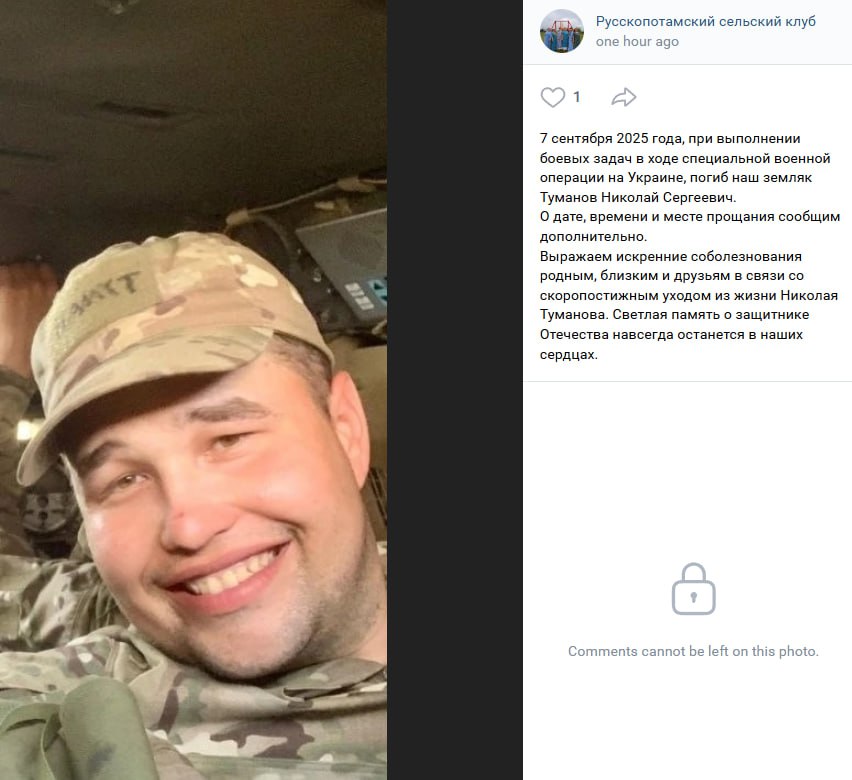
Task: Click the date "7 сентября 2025 года" in caption
Action: click(x=611, y=139)
